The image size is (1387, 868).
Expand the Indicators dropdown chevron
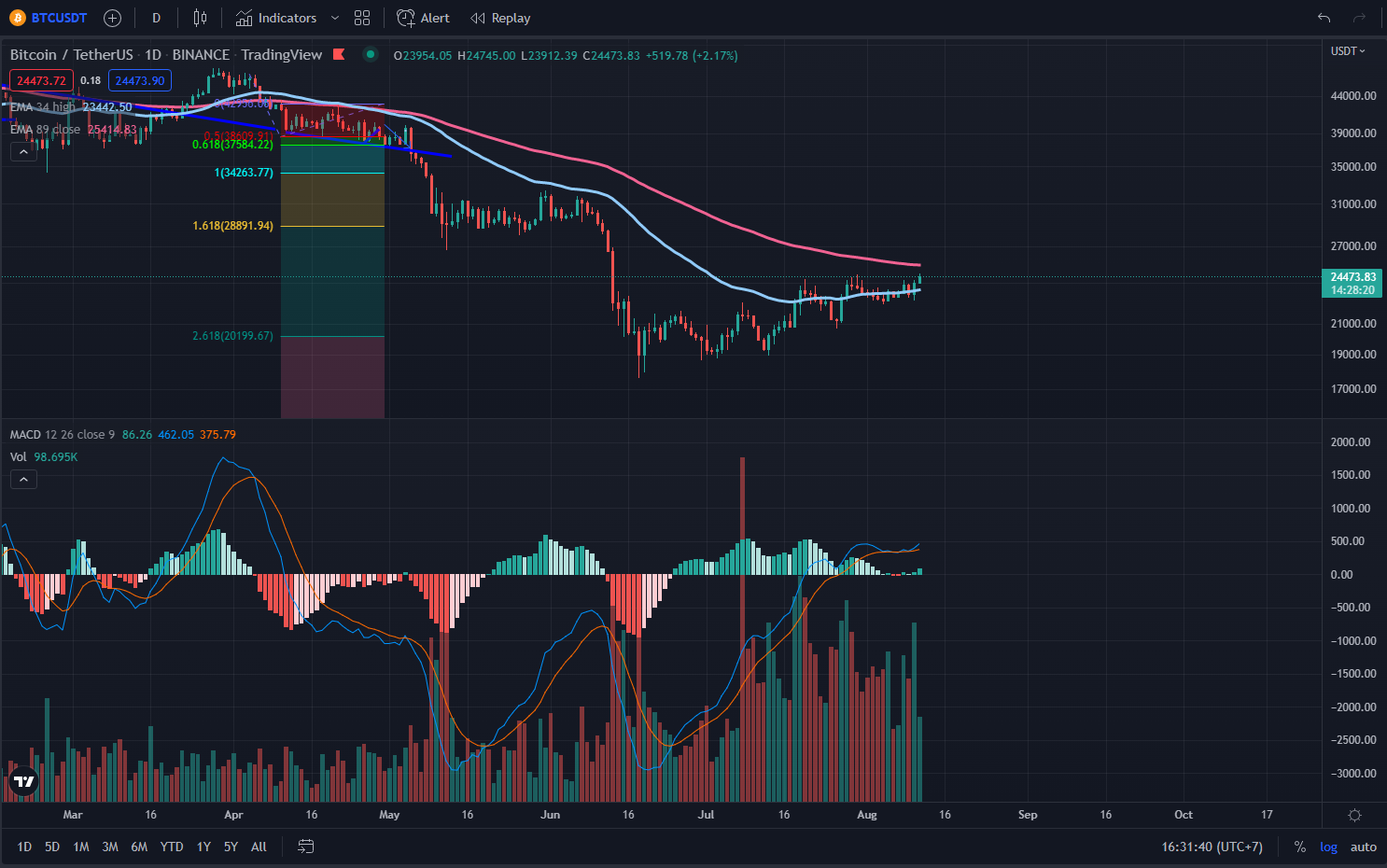tap(335, 18)
